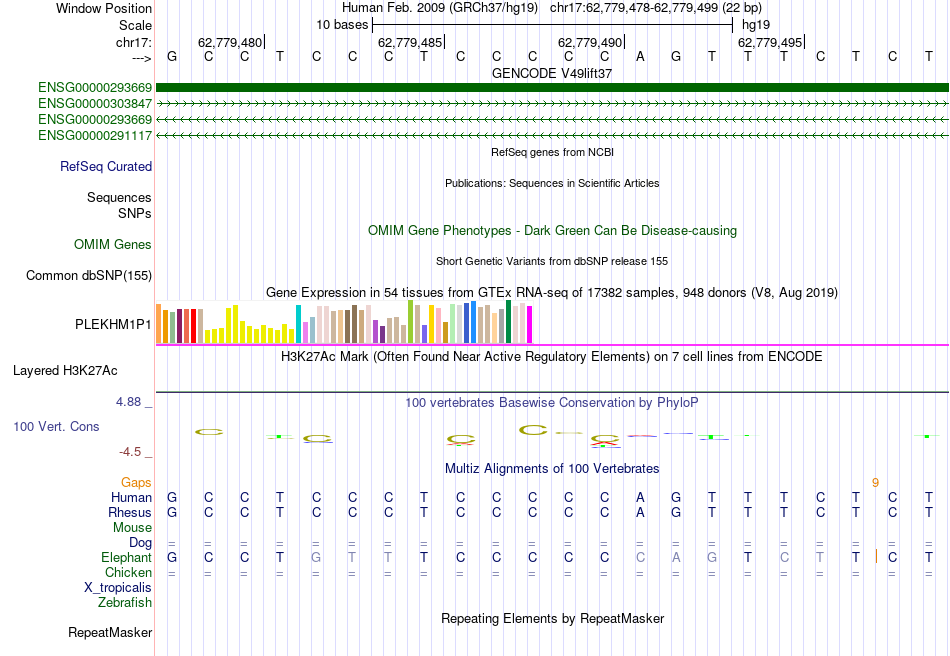Click the RepeatMasker track label
The height and width of the screenshot is (656, 950).
coord(110,633)
